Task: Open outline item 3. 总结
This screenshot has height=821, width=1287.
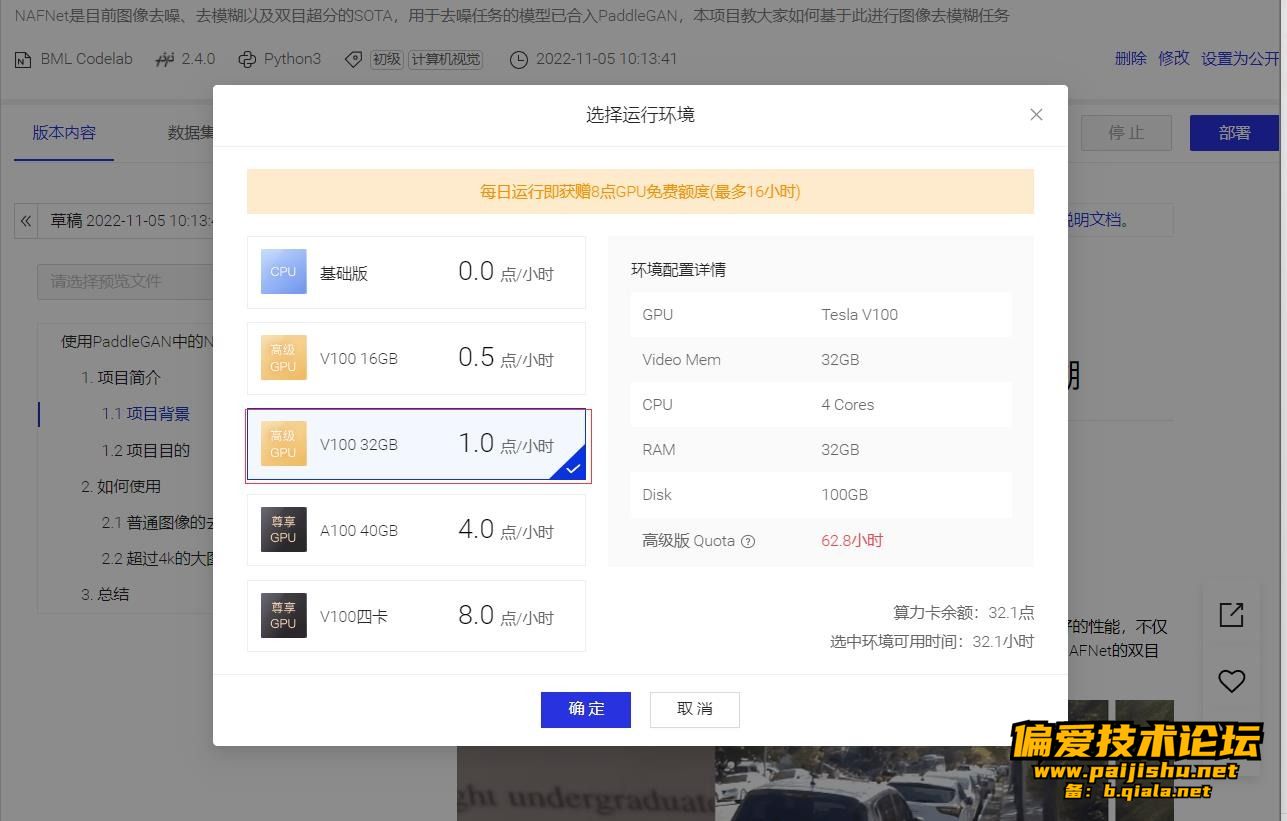Action: 105,594
